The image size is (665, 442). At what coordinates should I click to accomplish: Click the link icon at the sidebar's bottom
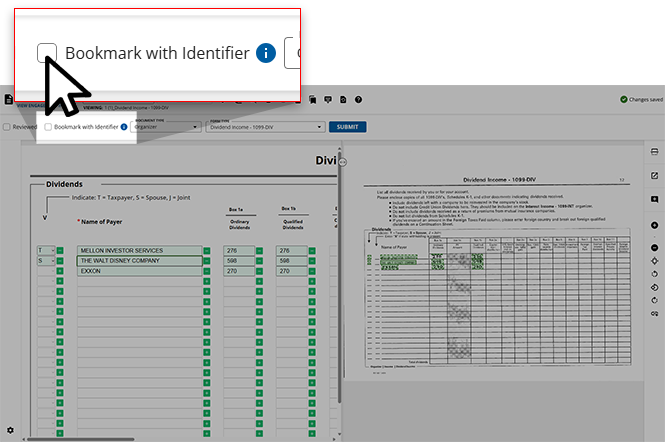654,313
